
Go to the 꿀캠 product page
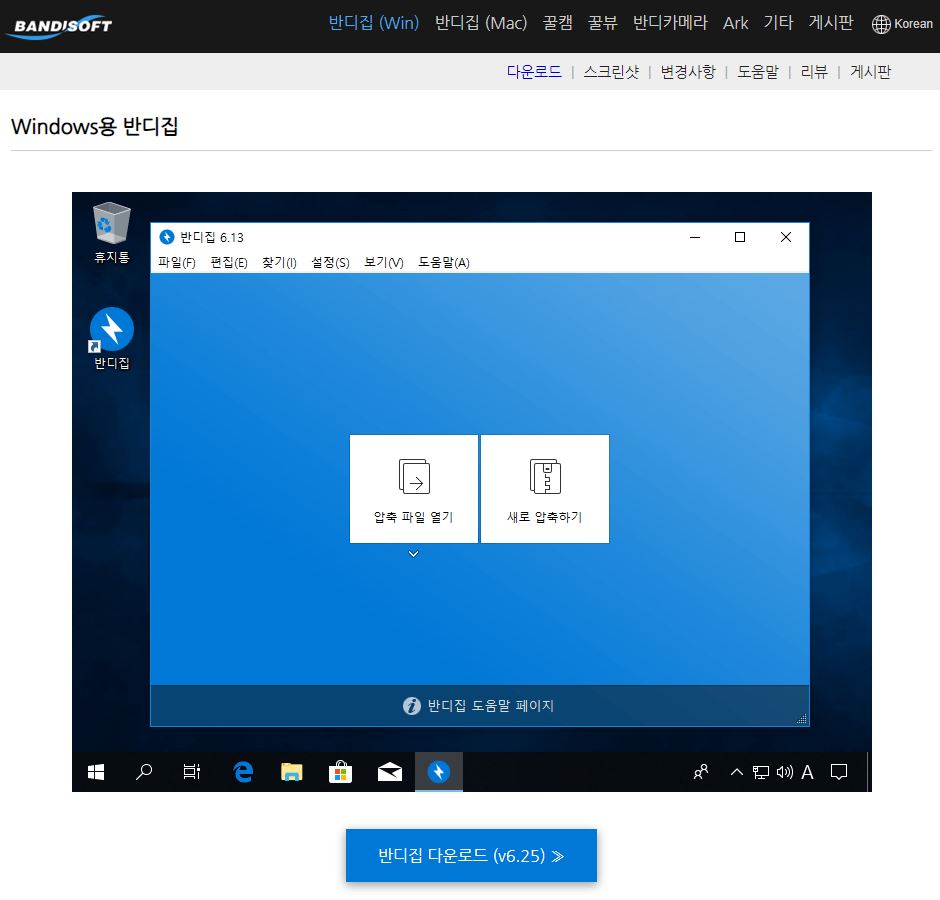click(558, 23)
